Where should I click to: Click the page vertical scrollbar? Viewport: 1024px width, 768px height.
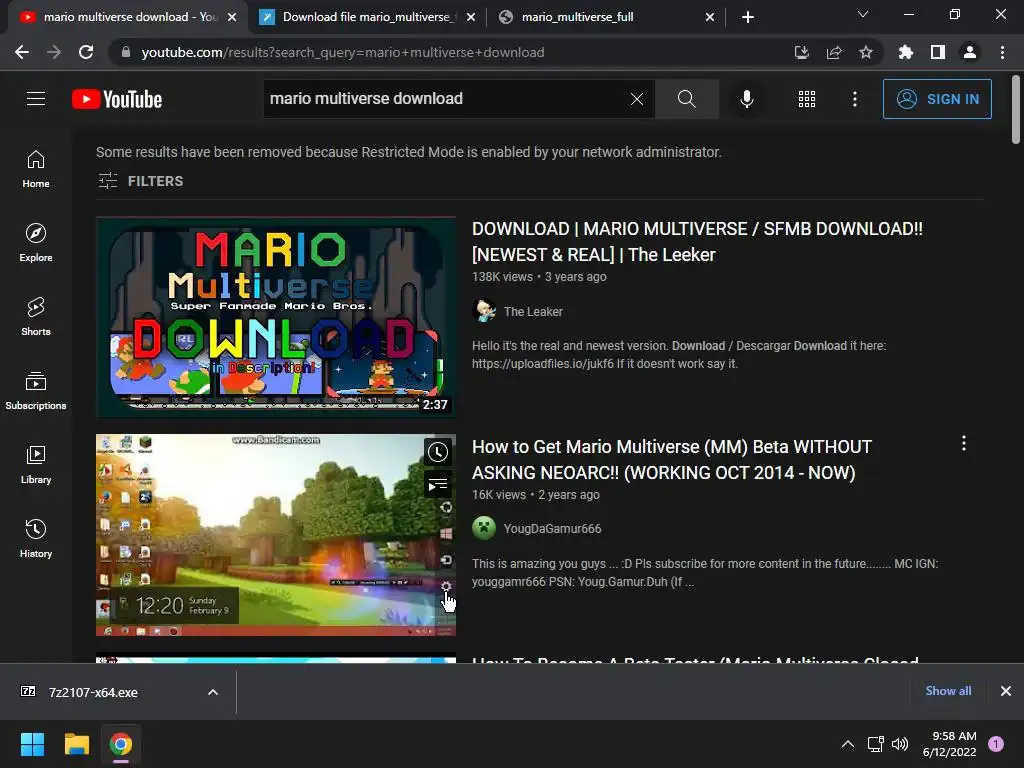[1016, 109]
